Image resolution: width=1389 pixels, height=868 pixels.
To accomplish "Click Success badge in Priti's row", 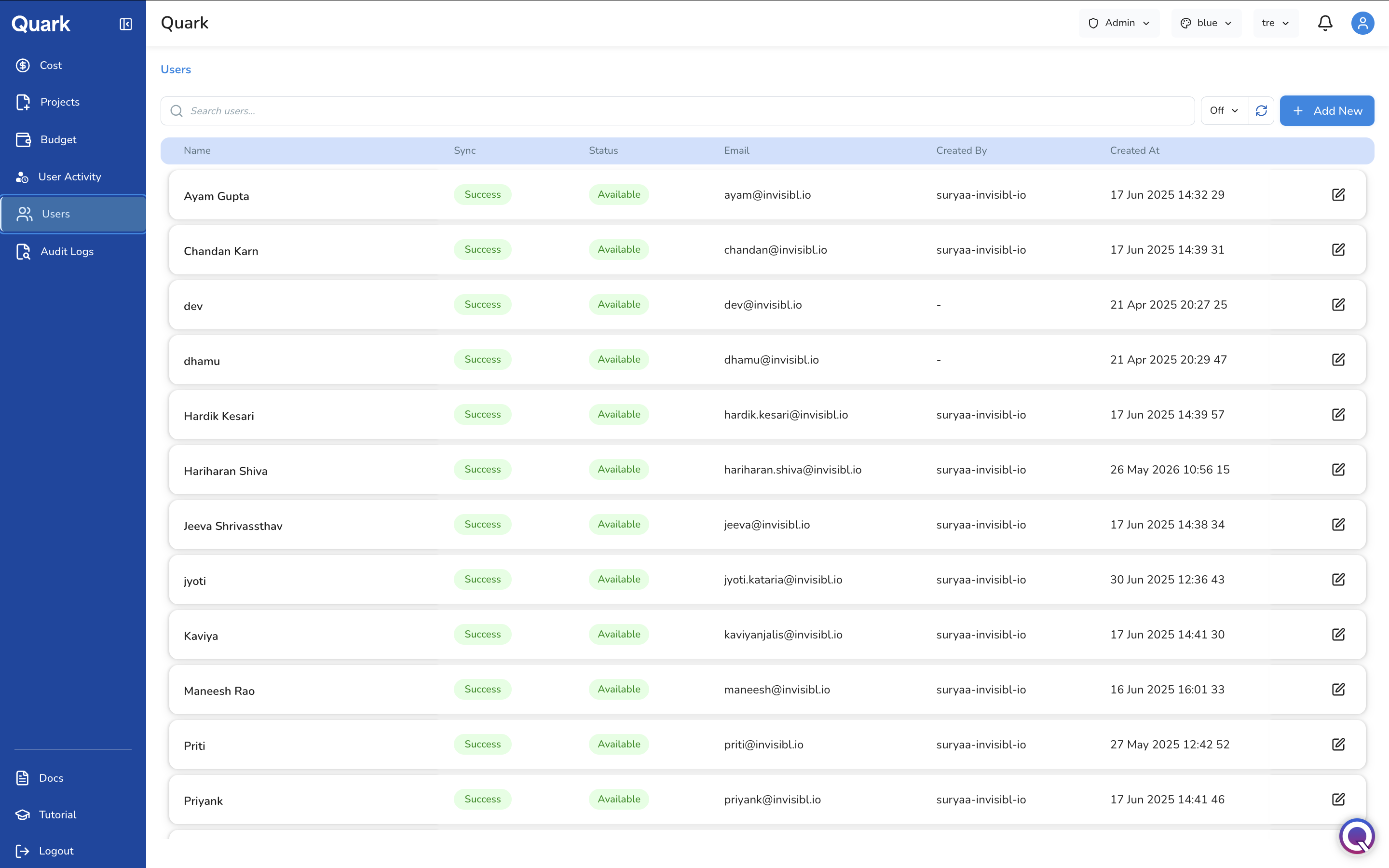I will (x=482, y=744).
